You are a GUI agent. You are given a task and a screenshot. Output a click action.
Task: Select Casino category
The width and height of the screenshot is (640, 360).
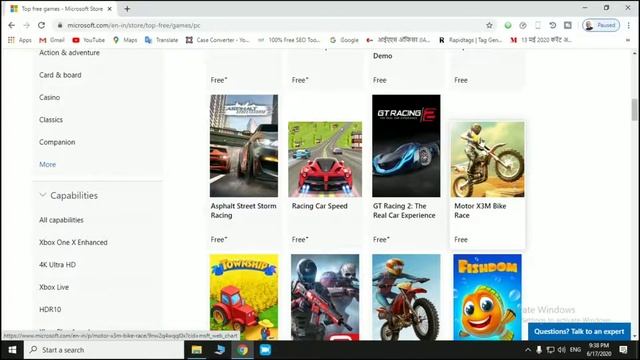49,98
